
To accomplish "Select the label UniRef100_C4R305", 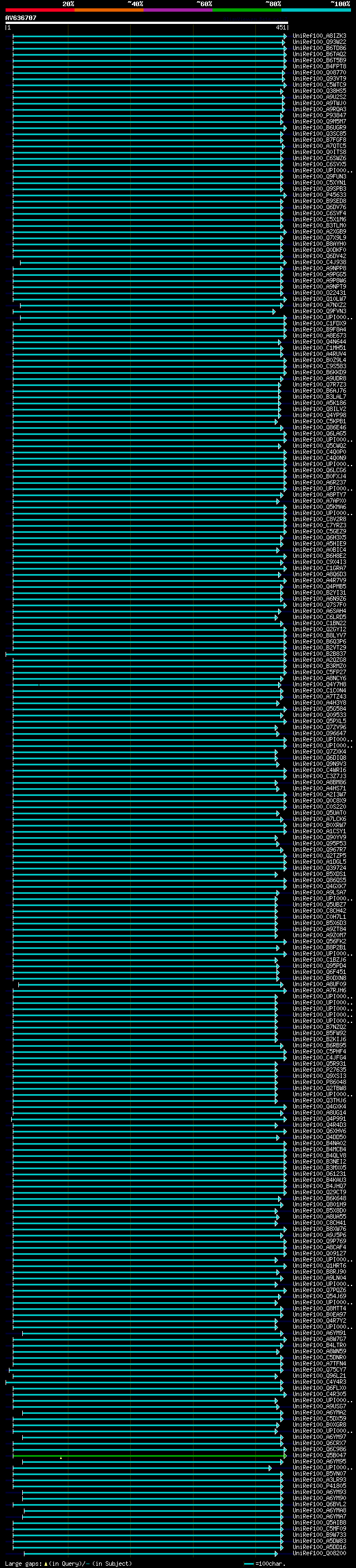I will (x=319, y=1394).
